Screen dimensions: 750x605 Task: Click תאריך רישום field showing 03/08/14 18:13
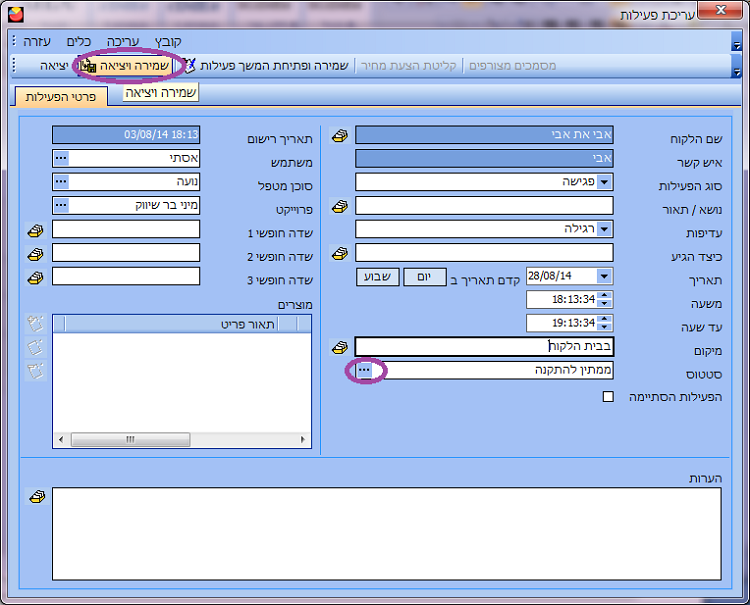pos(126,135)
